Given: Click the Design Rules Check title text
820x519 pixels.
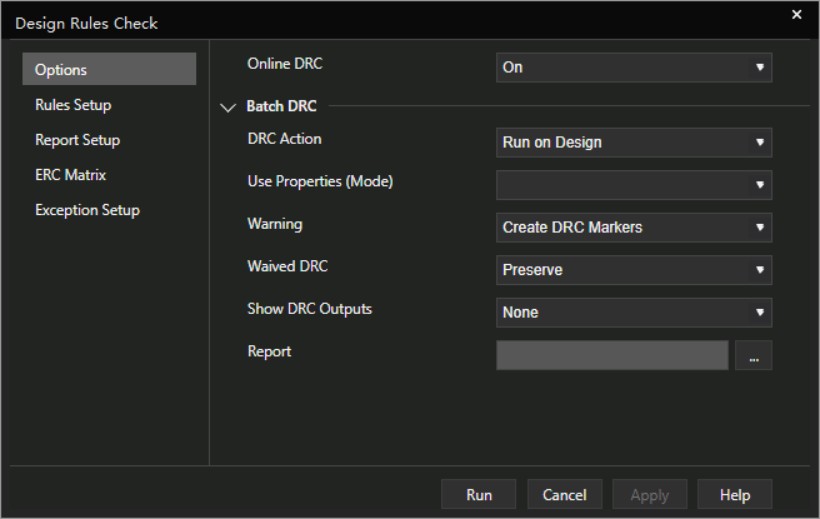Looking at the screenshot, I should 86,23.
